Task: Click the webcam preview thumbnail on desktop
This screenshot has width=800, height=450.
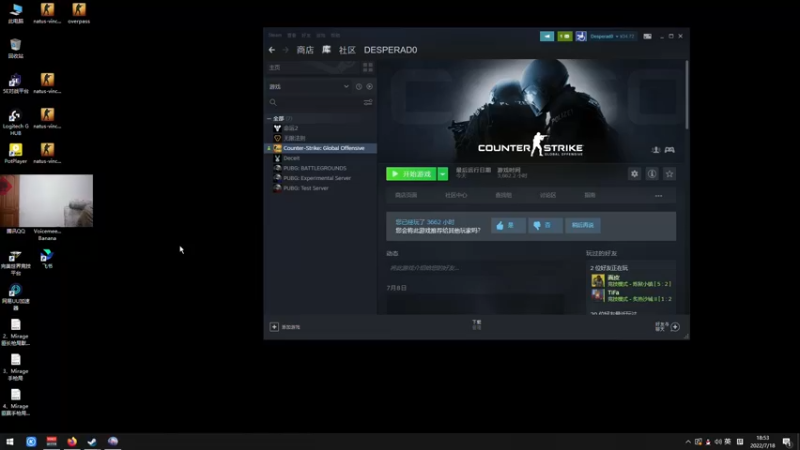Action: (x=46, y=201)
